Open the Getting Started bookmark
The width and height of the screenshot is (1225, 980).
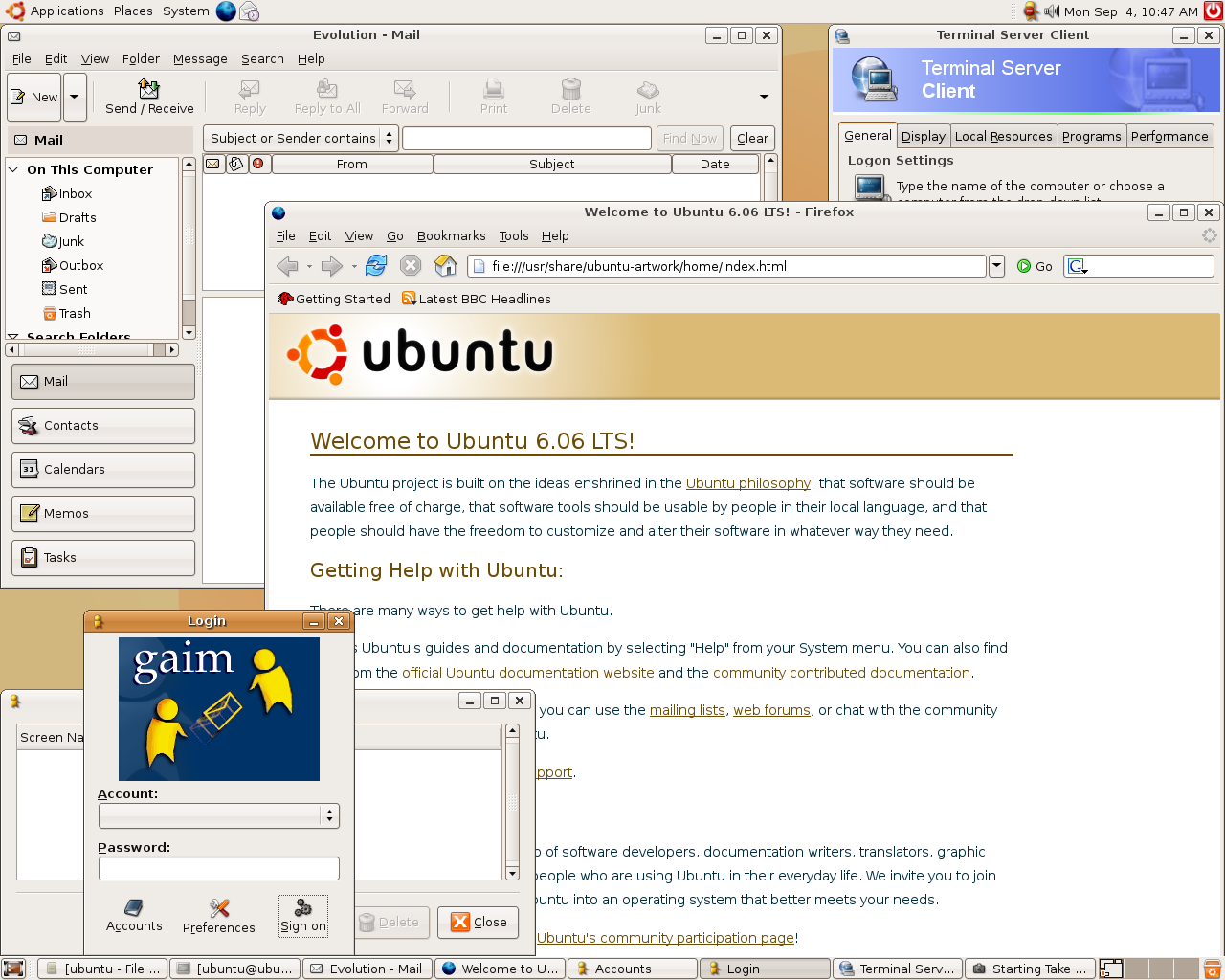pyautogui.click(x=334, y=299)
